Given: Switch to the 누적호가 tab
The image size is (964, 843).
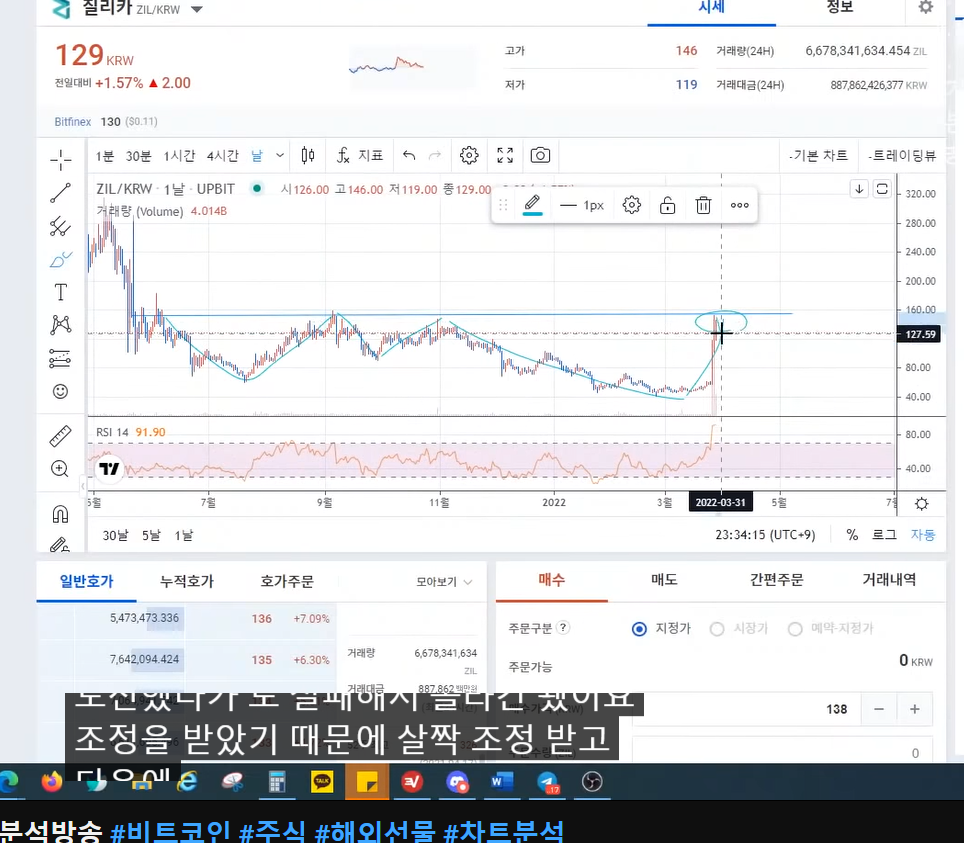Looking at the screenshot, I should (187, 581).
